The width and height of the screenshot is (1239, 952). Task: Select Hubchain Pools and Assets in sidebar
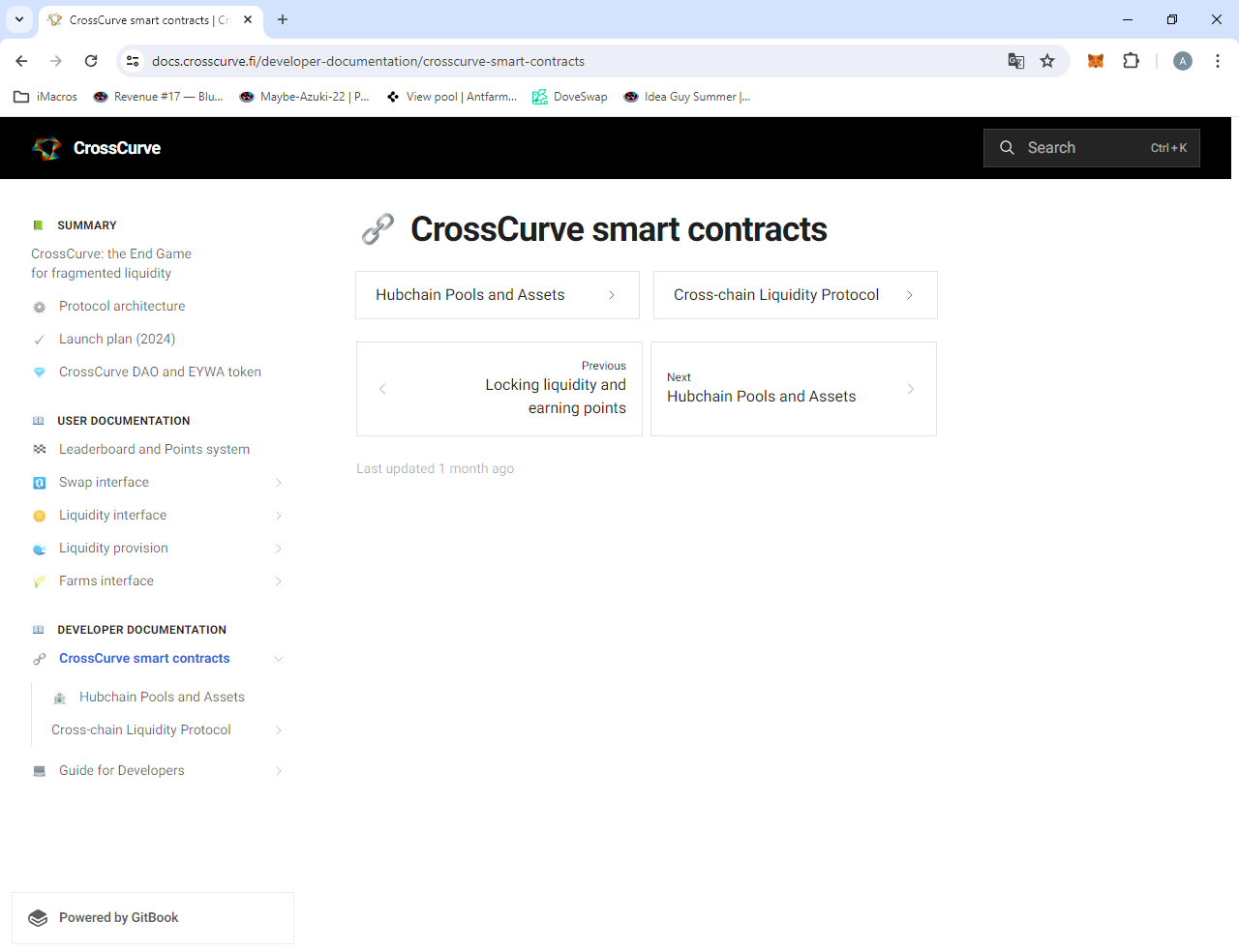162,698
